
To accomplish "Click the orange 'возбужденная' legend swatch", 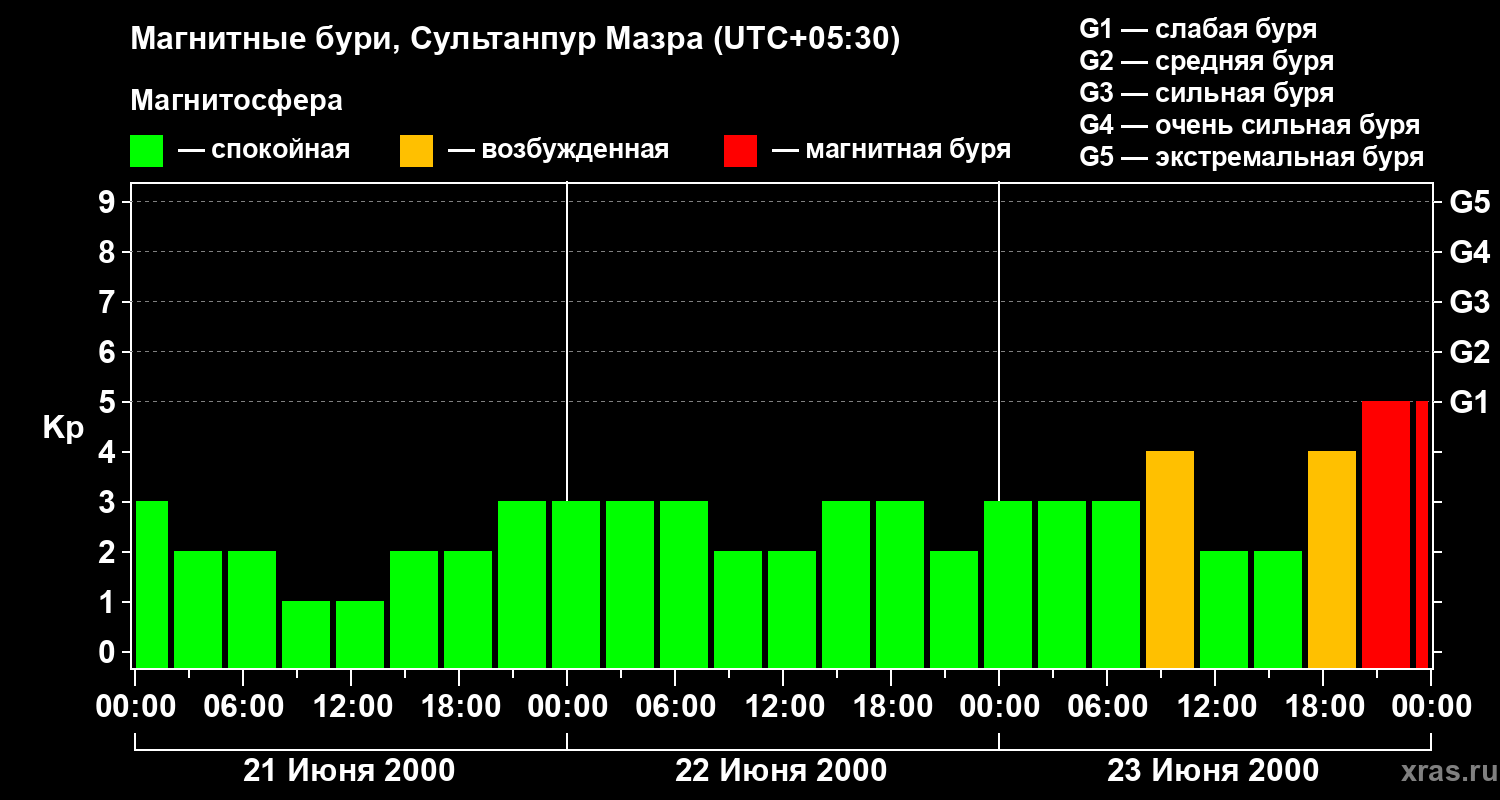I will (x=417, y=151).
